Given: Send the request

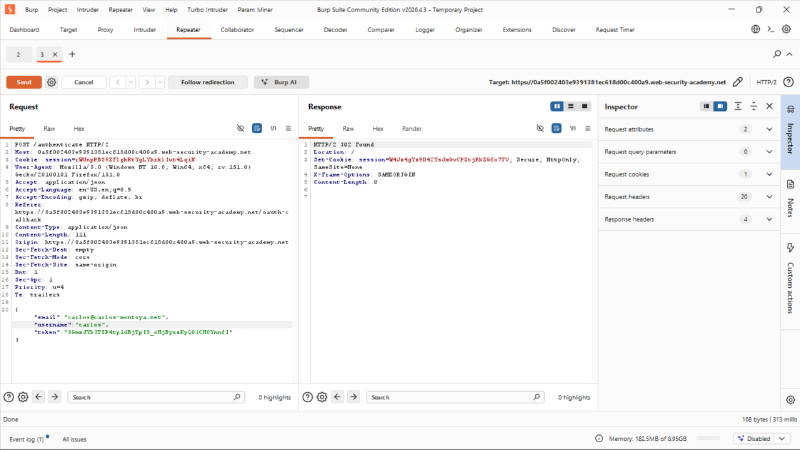Looking at the screenshot, I should [24, 82].
